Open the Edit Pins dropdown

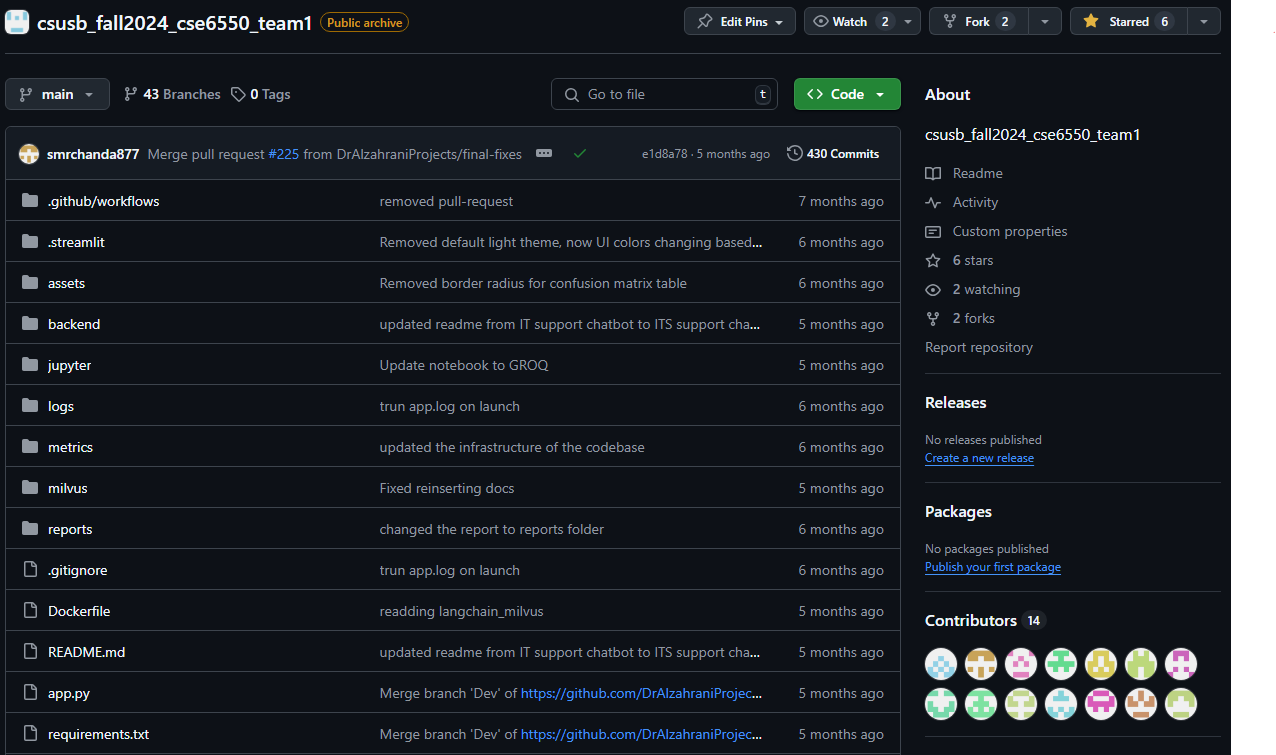pos(740,21)
